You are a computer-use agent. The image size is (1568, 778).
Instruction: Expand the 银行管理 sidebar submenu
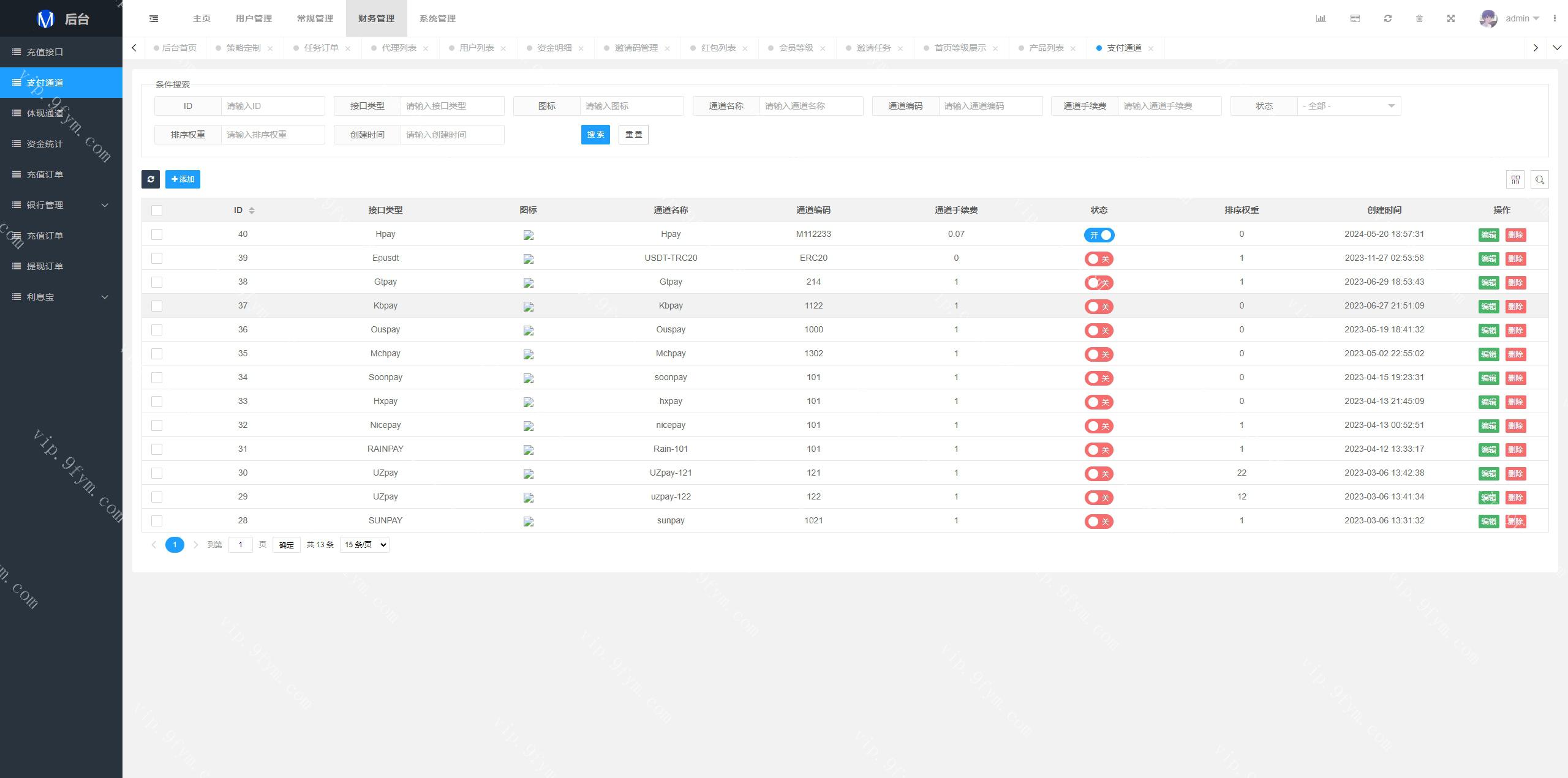tap(61, 205)
